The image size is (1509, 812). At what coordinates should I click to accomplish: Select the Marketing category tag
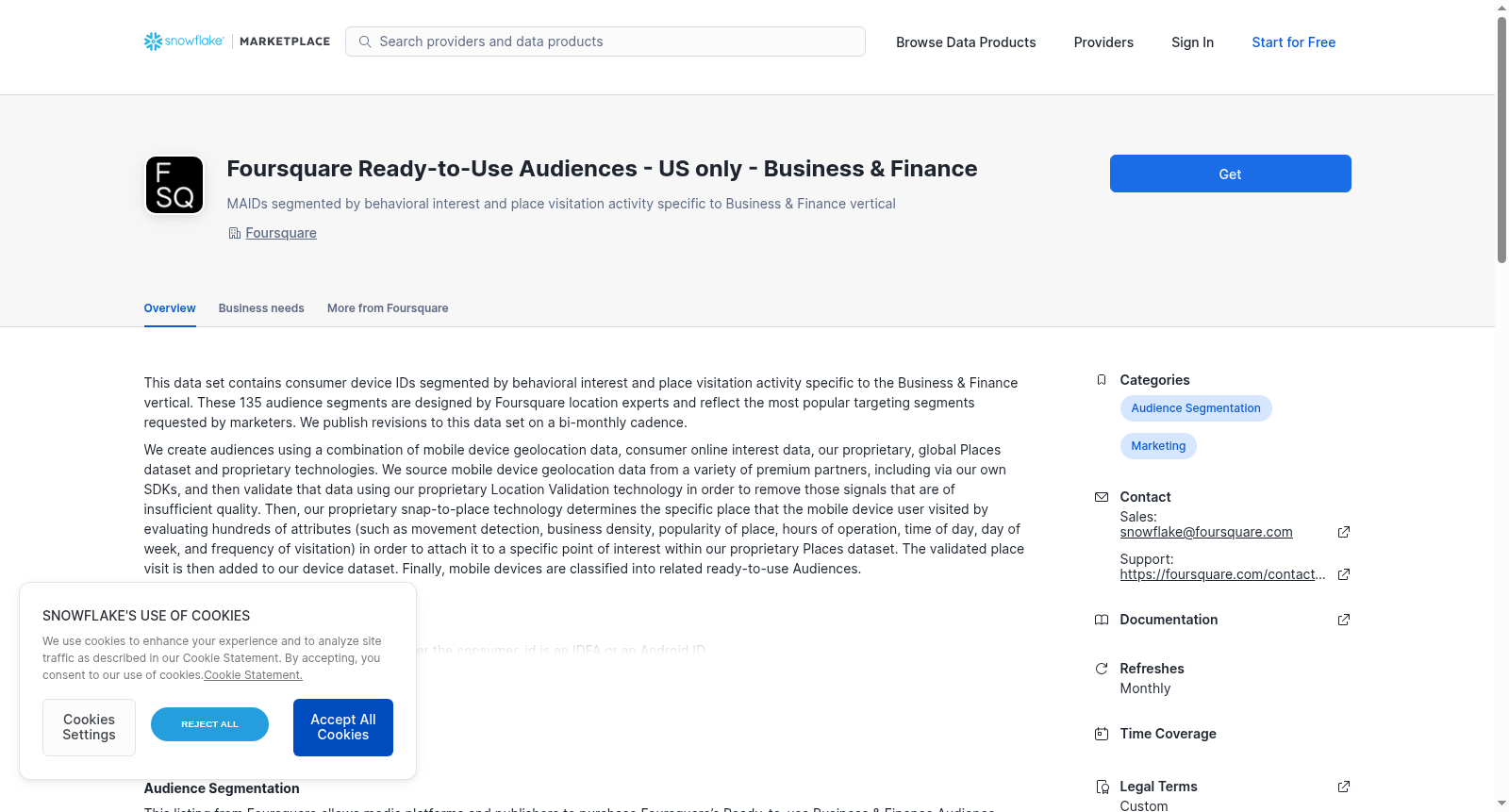click(1158, 446)
